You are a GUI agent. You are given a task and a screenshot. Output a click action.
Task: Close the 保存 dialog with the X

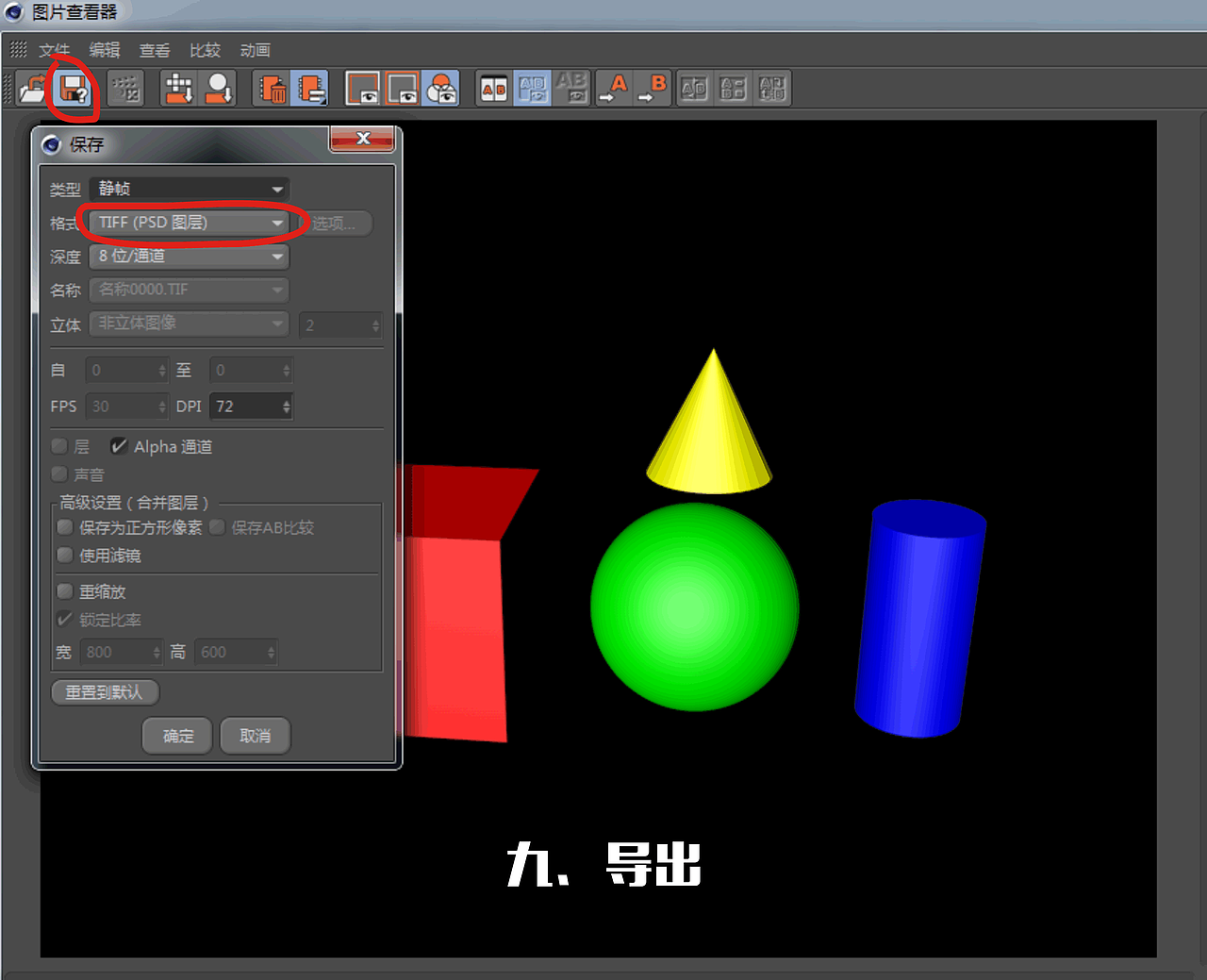363,139
